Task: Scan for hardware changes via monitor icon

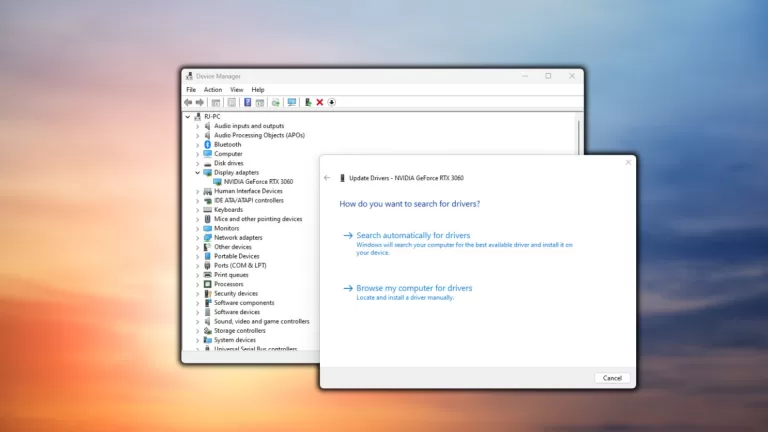Action: 292,102
